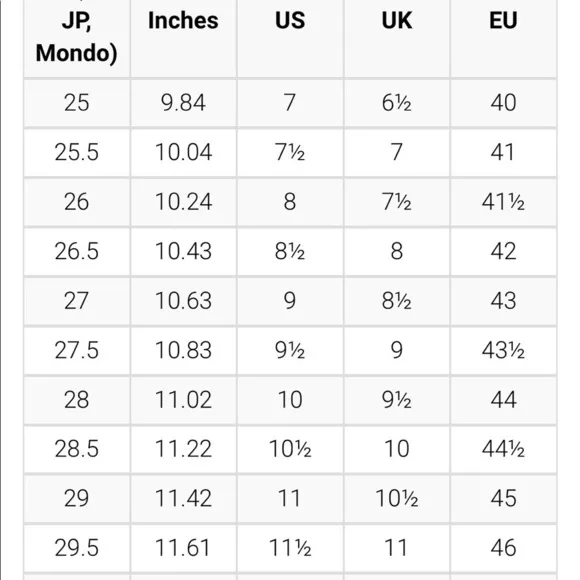Select UK size 10½ cell
Screen dimensions: 580x580
point(397,499)
